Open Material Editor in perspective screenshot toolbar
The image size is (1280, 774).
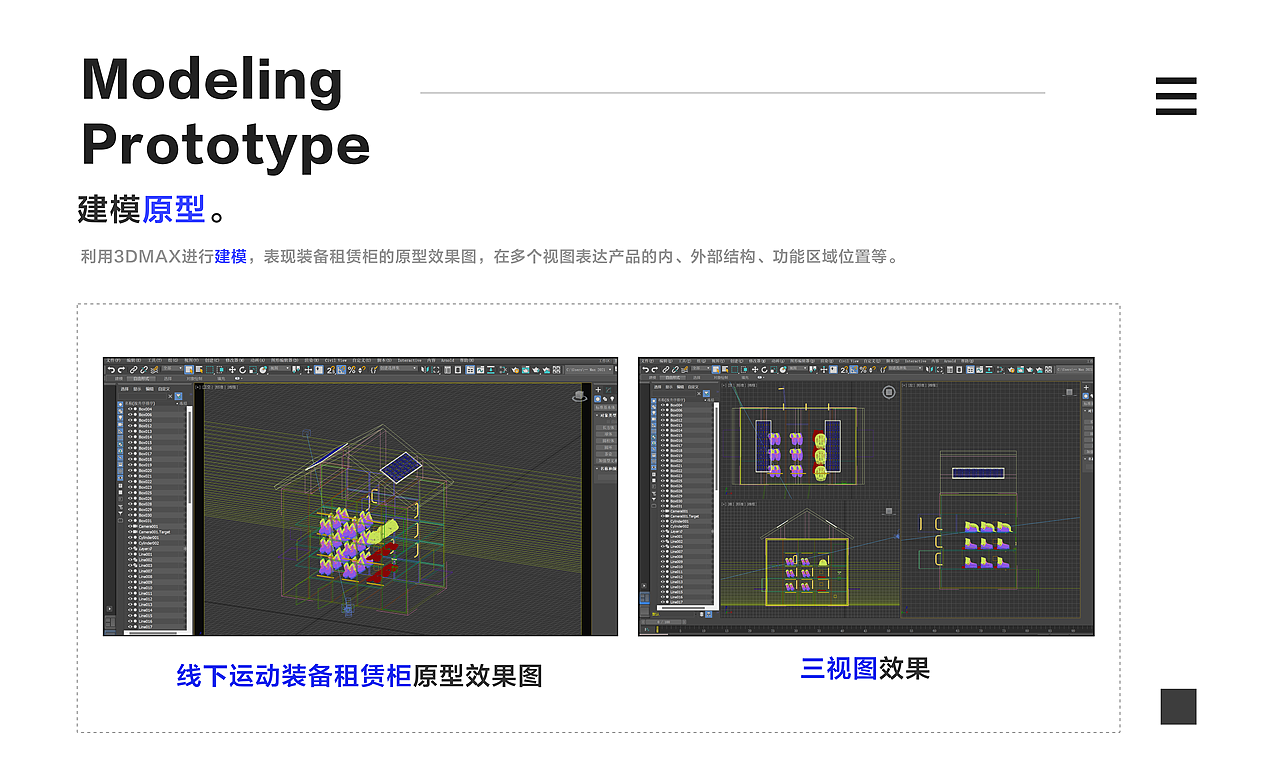pyautogui.click(x=504, y=370)
